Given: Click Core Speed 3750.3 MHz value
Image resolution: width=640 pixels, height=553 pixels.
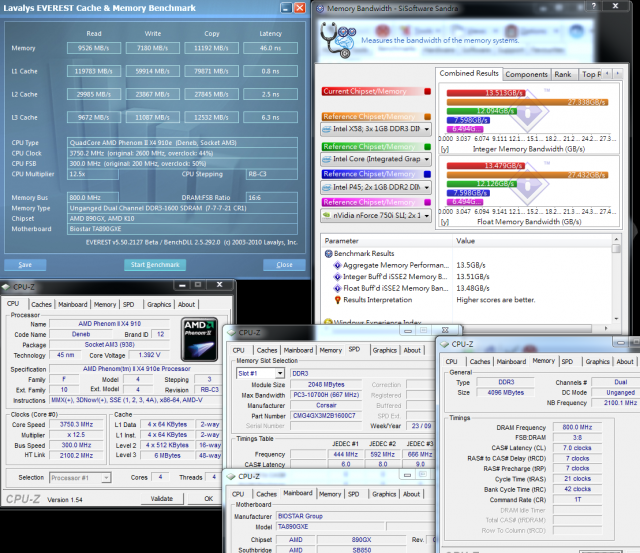Looking at the screenshot, I should (75, 424).
